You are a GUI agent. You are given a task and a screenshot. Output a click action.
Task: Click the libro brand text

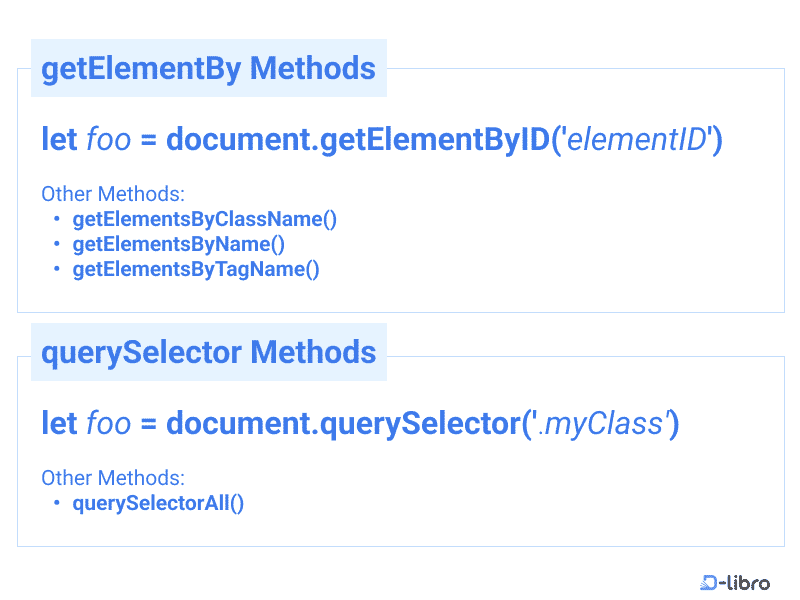coord(748,582)
